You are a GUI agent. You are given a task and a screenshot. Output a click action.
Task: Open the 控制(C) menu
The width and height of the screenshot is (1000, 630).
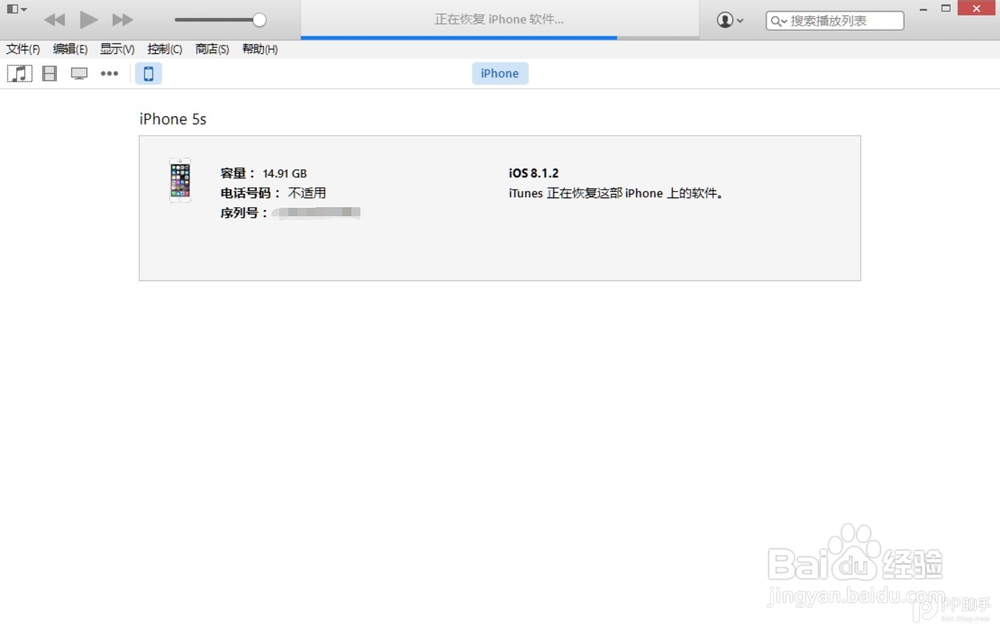(163, 48)
